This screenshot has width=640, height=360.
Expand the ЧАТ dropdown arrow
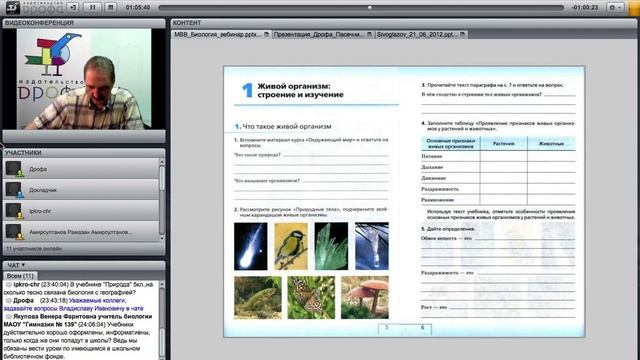click(23, 265)
